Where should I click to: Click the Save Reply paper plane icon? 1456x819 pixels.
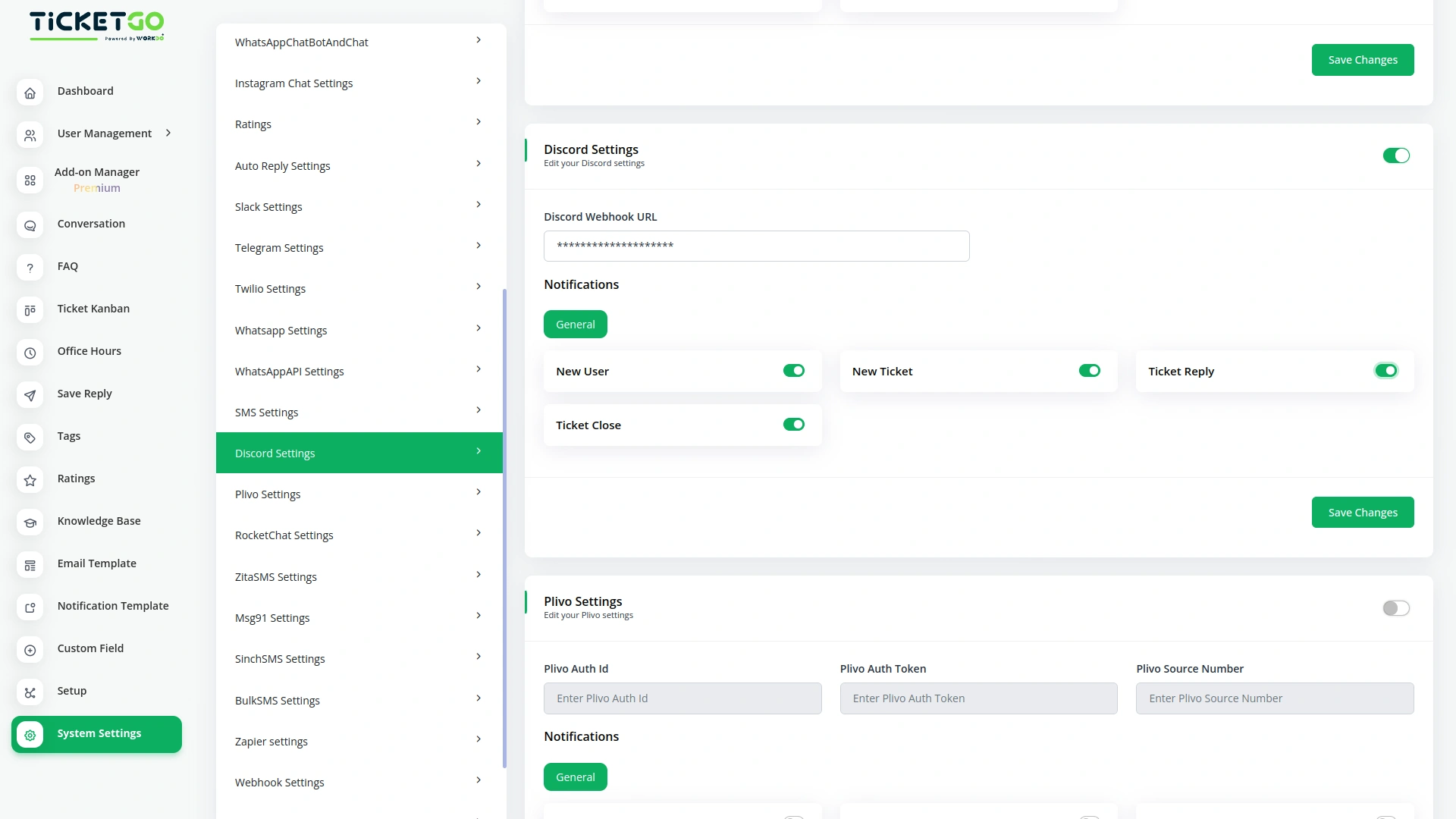pos(30,395)
